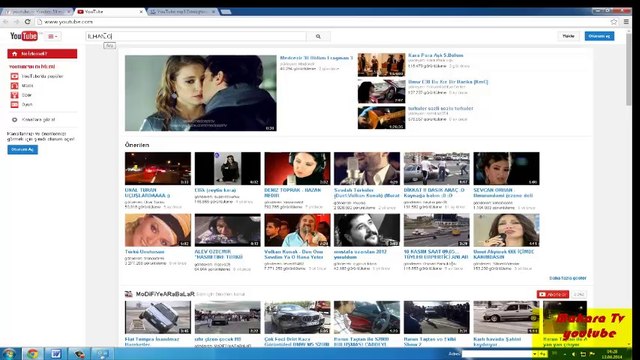Image resolution: width=640 pixels, height=360 pixels.
Task: Open the 'Bu Kız Bir Başka [RmC]' link
Action: (x=448, y=82)
